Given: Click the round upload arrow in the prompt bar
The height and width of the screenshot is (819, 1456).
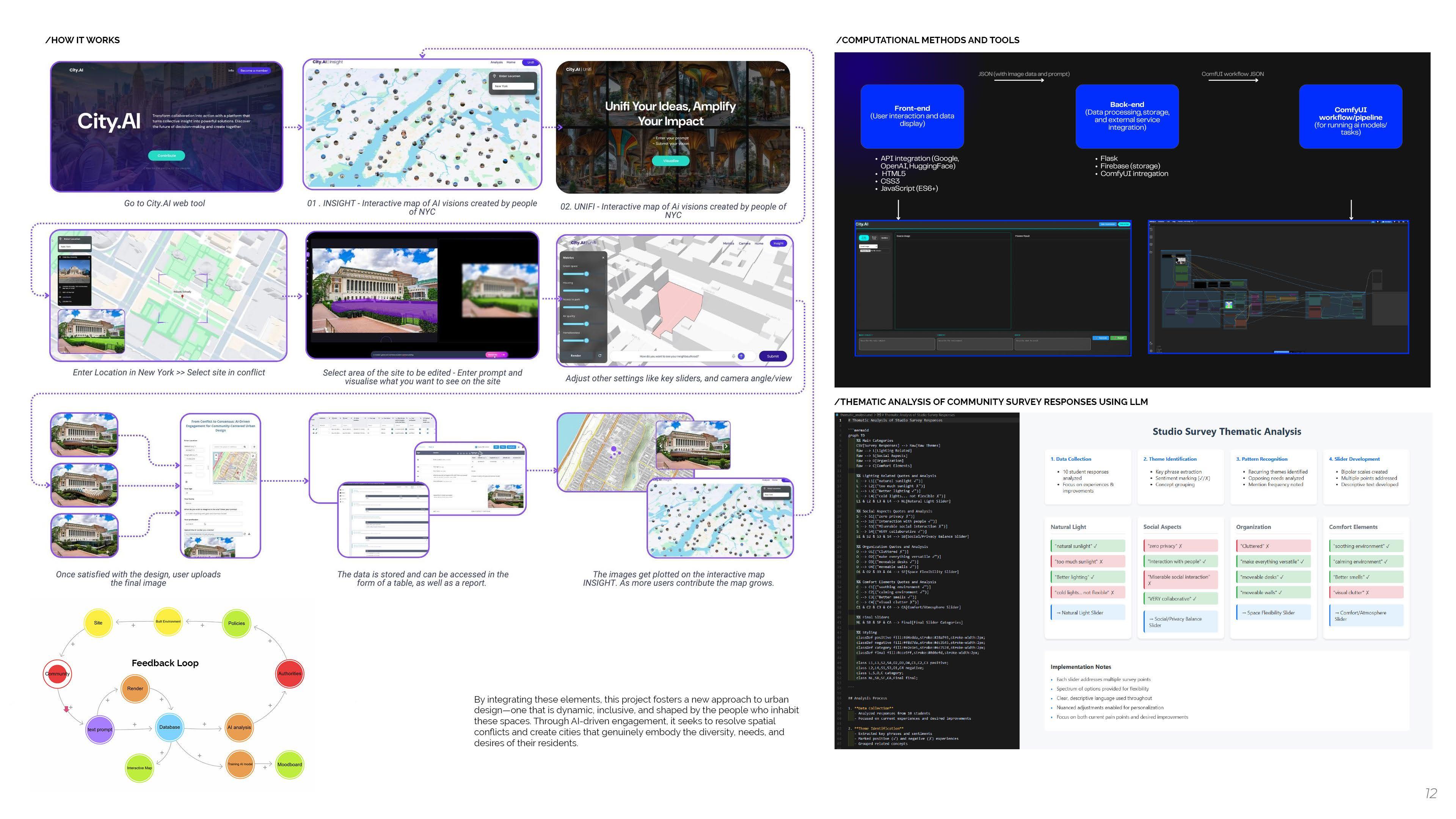Looking at the screenshot, I should [x=741, y=356].
